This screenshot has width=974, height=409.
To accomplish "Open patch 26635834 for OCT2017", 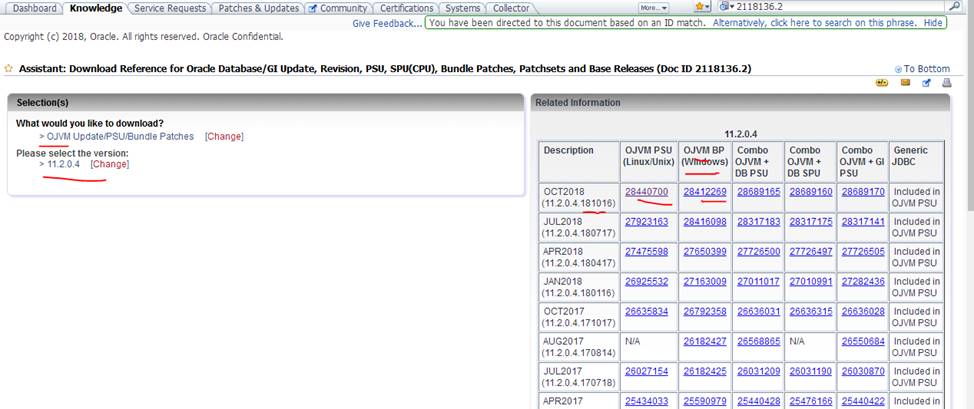I will click(x=647, y=311).
